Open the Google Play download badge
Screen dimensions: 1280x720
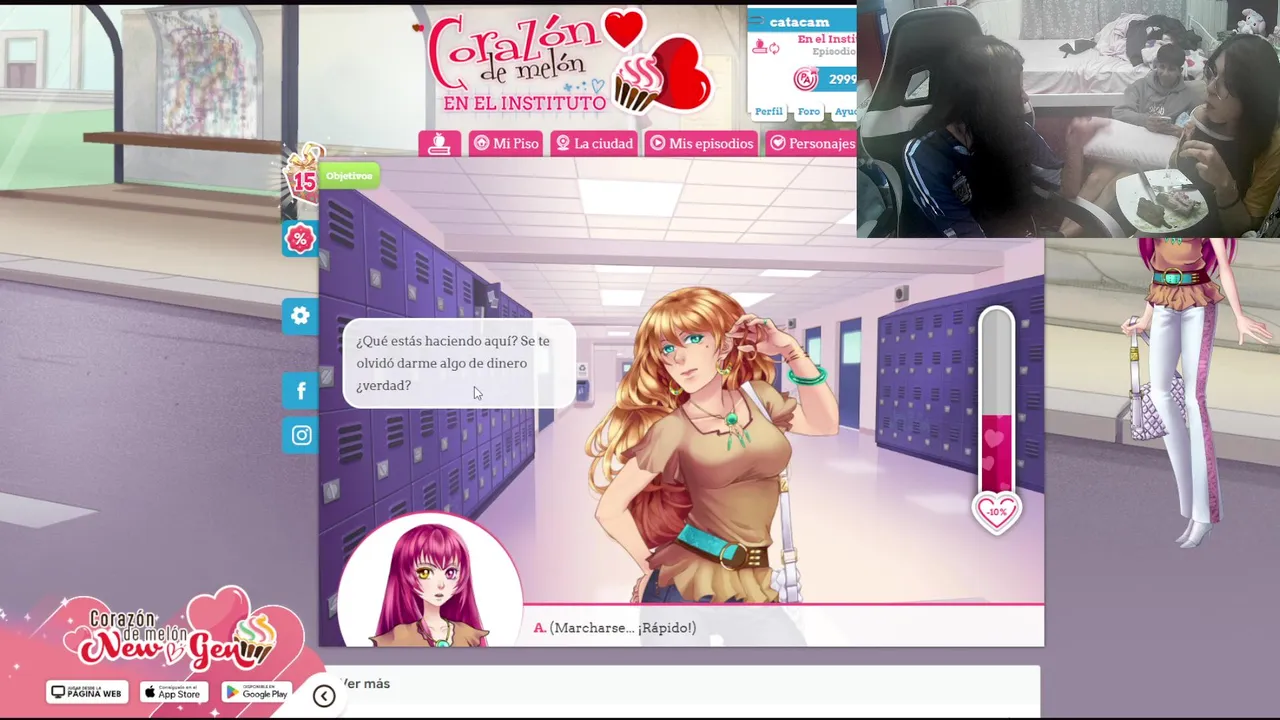256,692
